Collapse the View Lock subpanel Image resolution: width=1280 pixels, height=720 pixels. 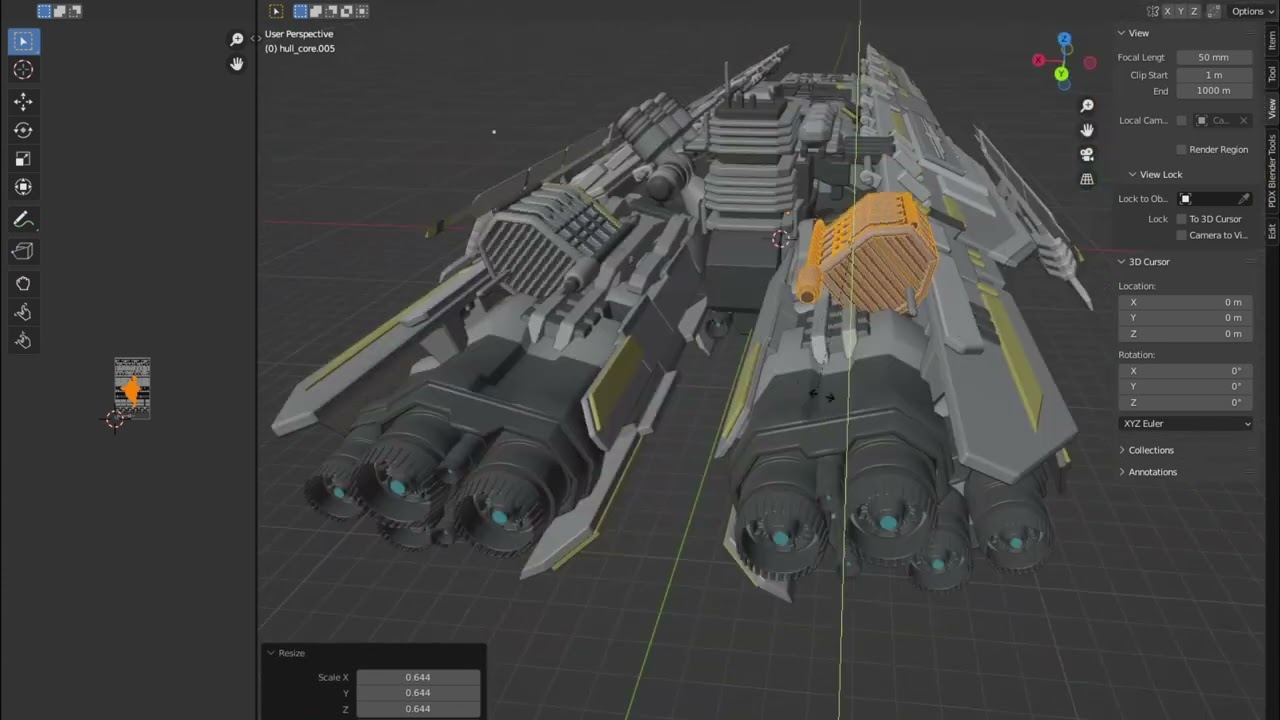[x=1133, y=174]
